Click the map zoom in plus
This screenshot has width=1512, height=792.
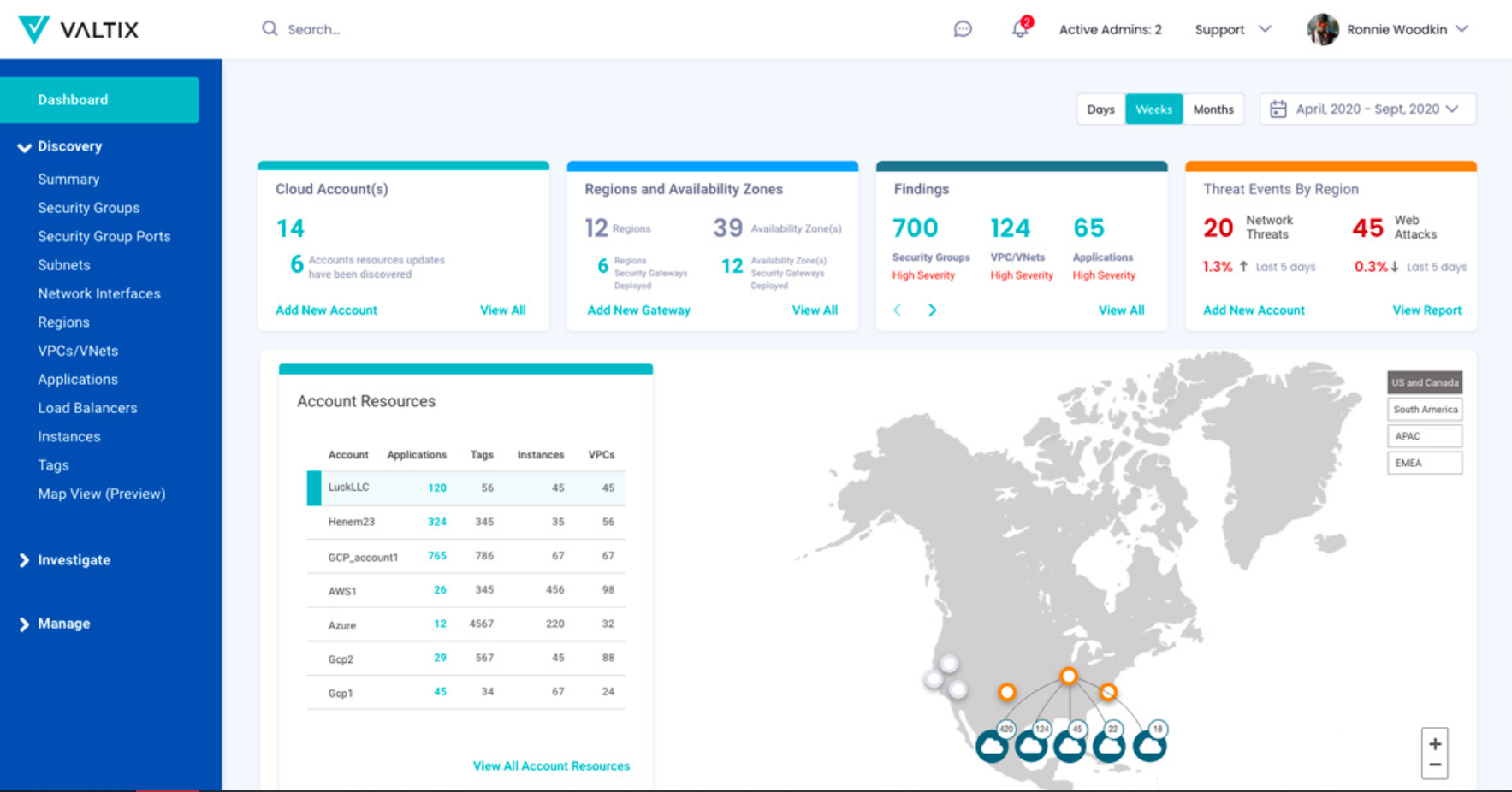click(x=1435, y=743)
